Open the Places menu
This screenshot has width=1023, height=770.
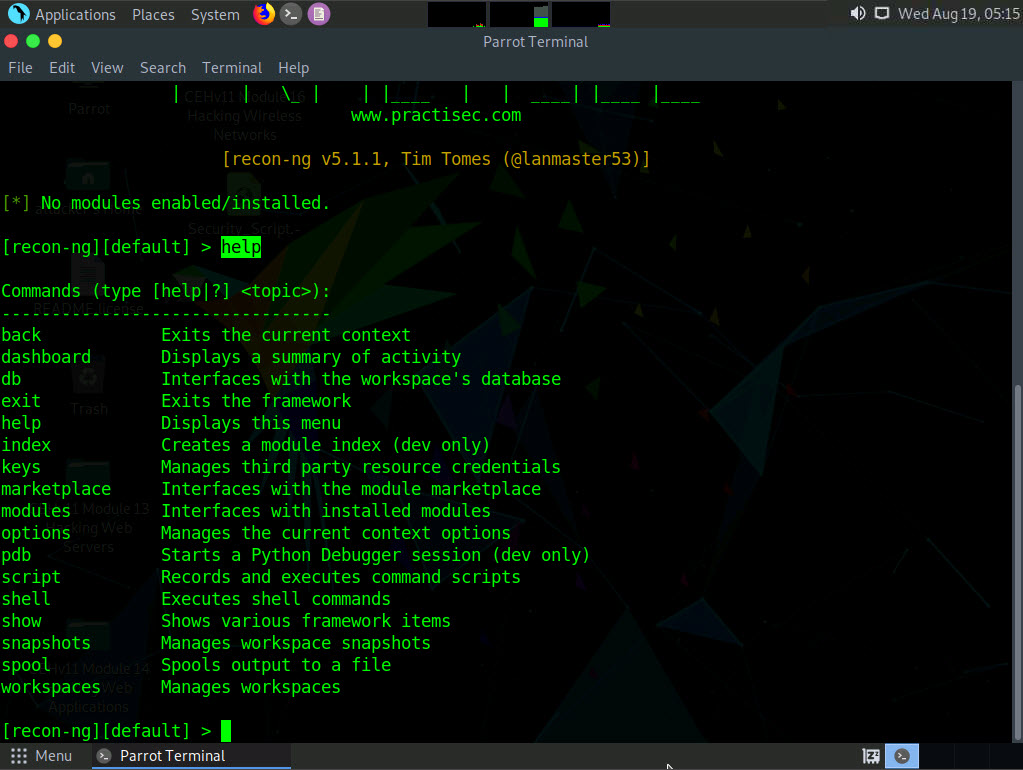153,14
